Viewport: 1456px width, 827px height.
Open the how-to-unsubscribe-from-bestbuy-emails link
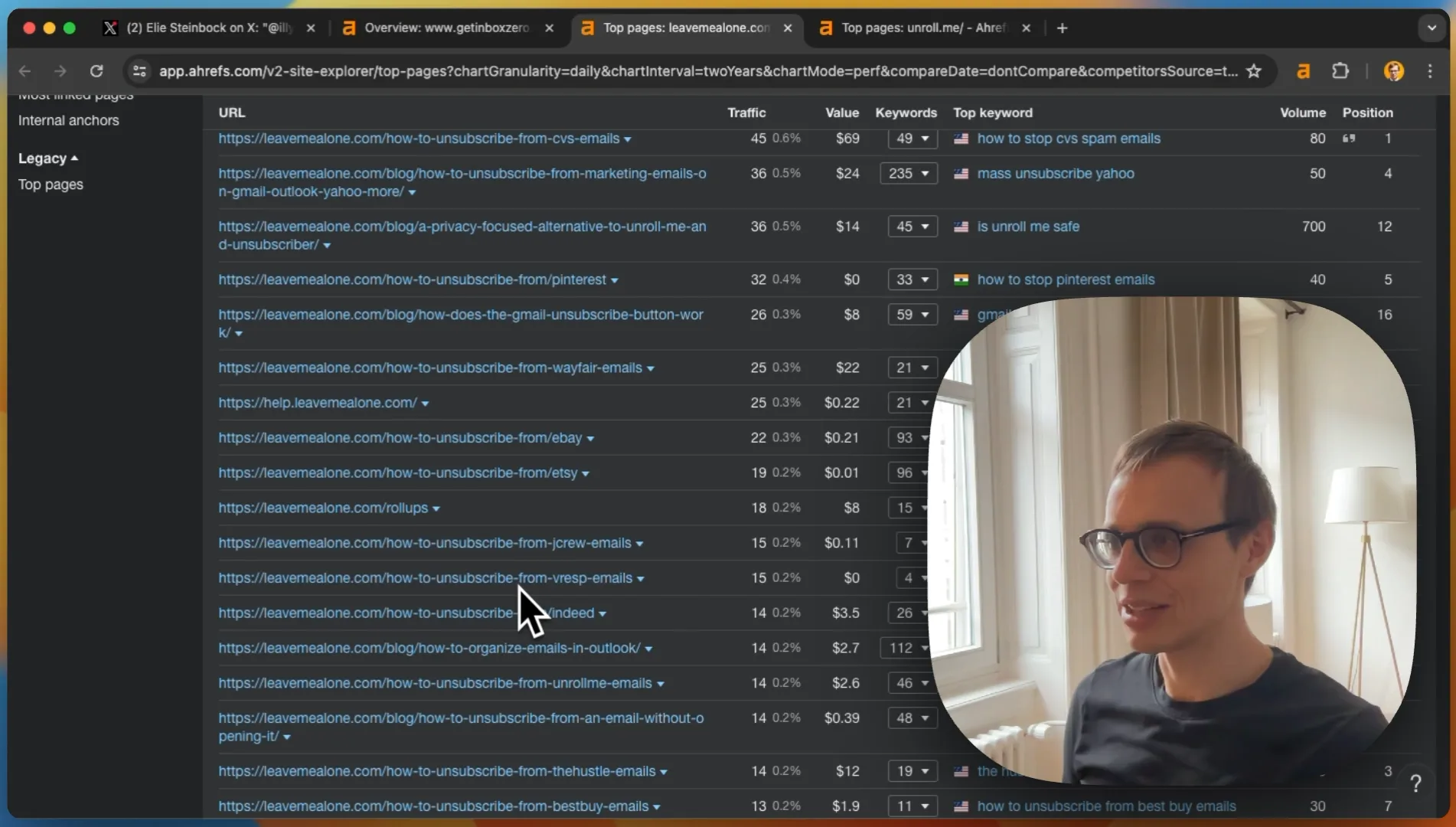[433, 806]
